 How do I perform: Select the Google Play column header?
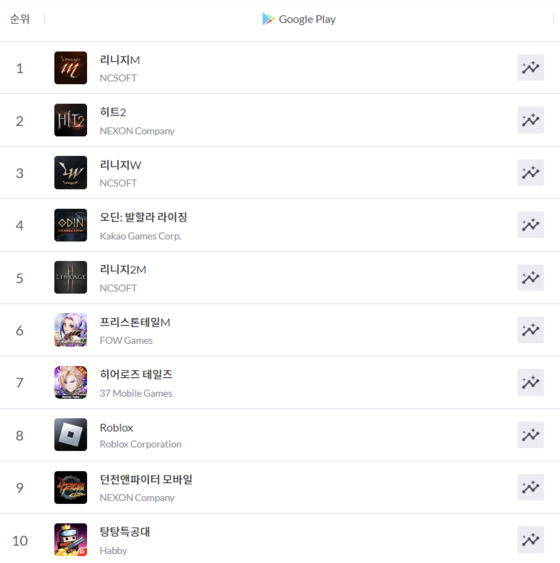pos(299,19)
